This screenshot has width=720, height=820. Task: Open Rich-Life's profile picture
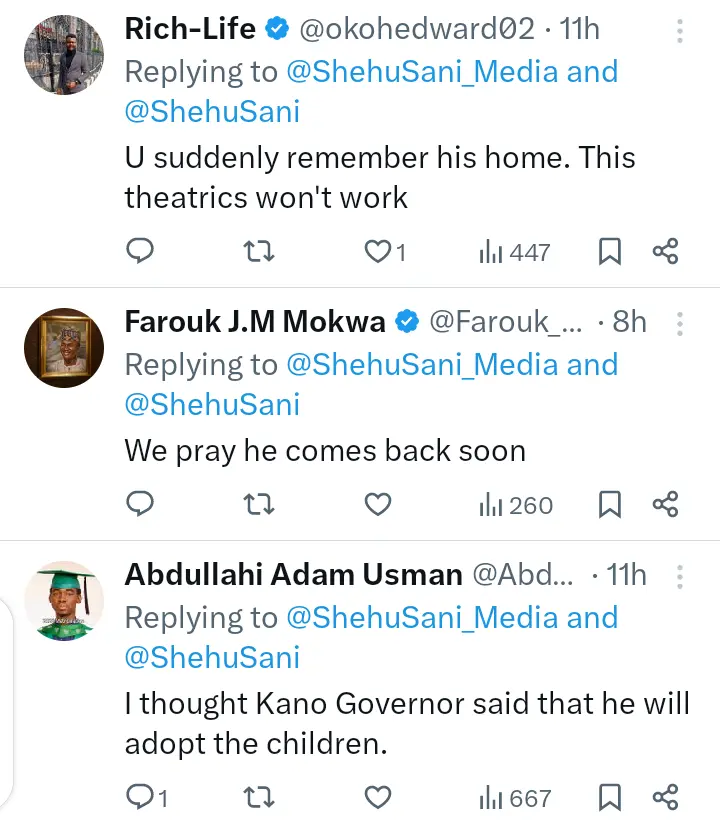point(64,55)
